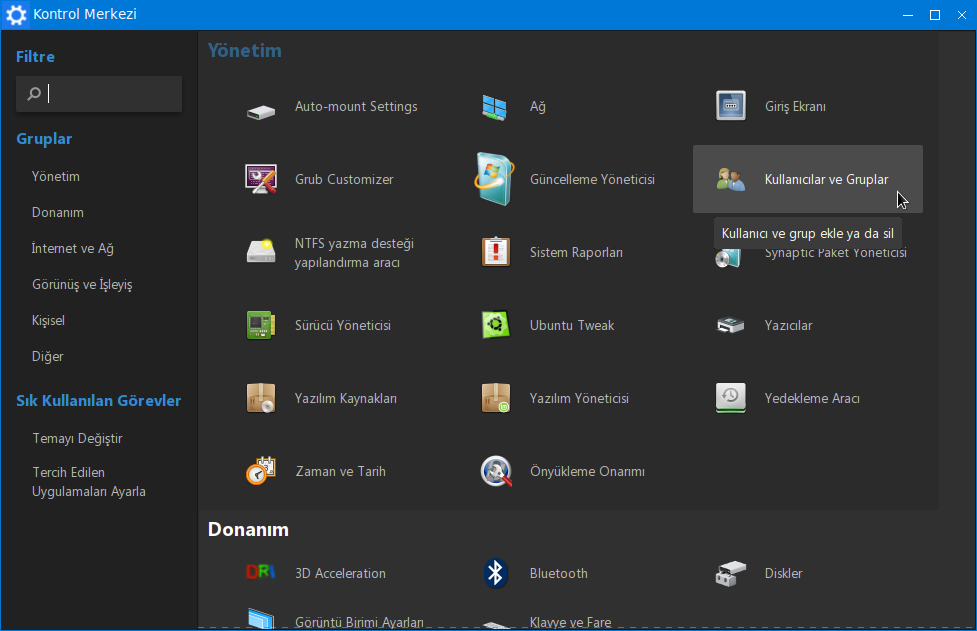
Task: Launch Grub Customizer icon
Action: pyautogui.click(x=260, y=179)
